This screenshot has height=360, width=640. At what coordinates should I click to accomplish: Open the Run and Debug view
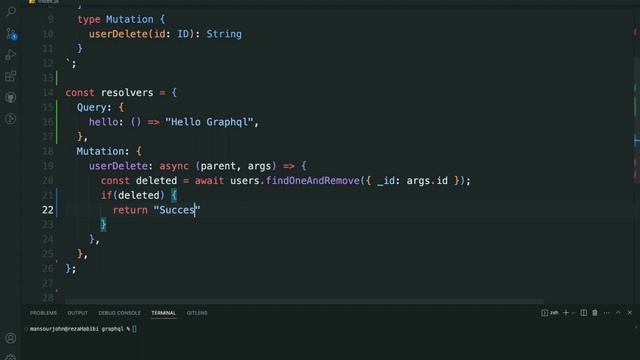coord(11,55)
